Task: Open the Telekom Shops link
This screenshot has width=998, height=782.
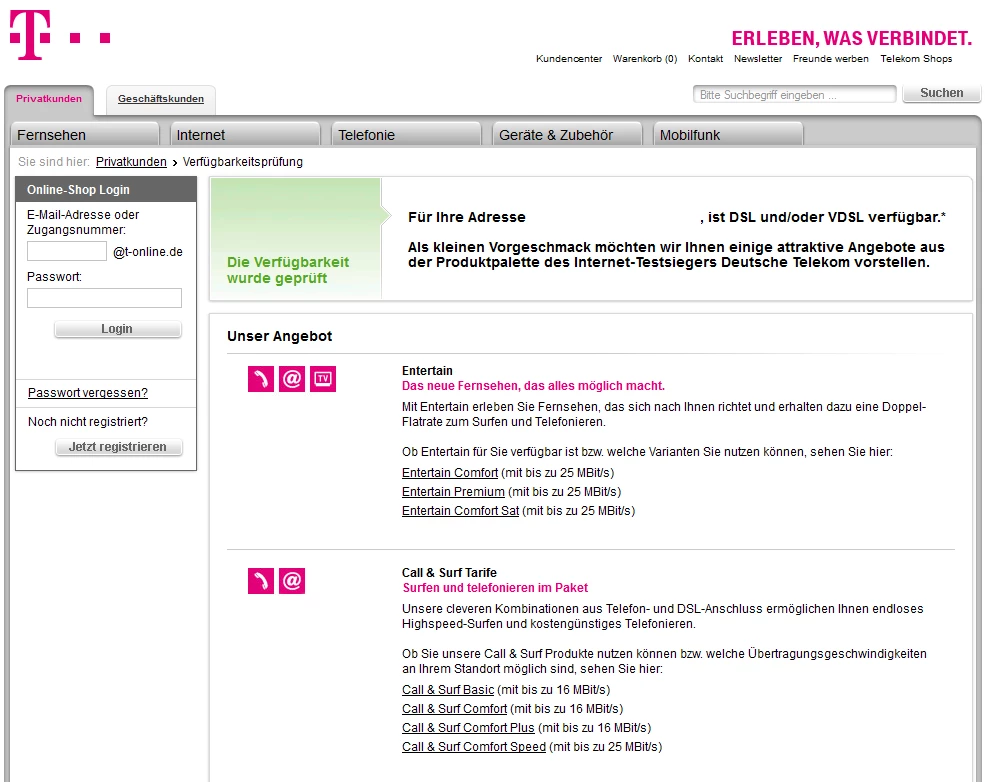Action: tap(917, 59)
